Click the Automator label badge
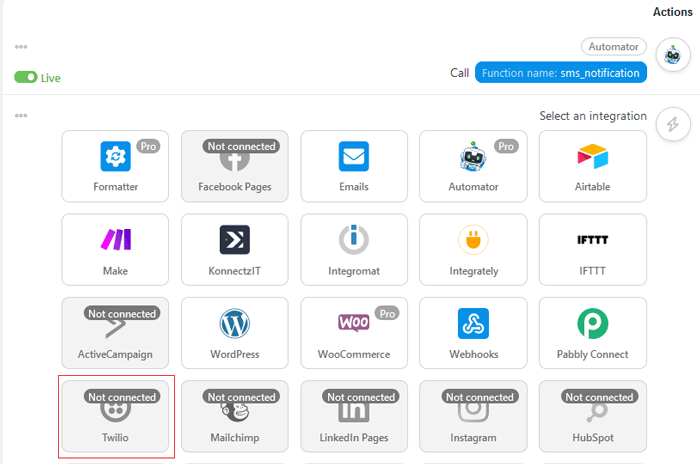700x464 pixels. (x=613, y=46)
